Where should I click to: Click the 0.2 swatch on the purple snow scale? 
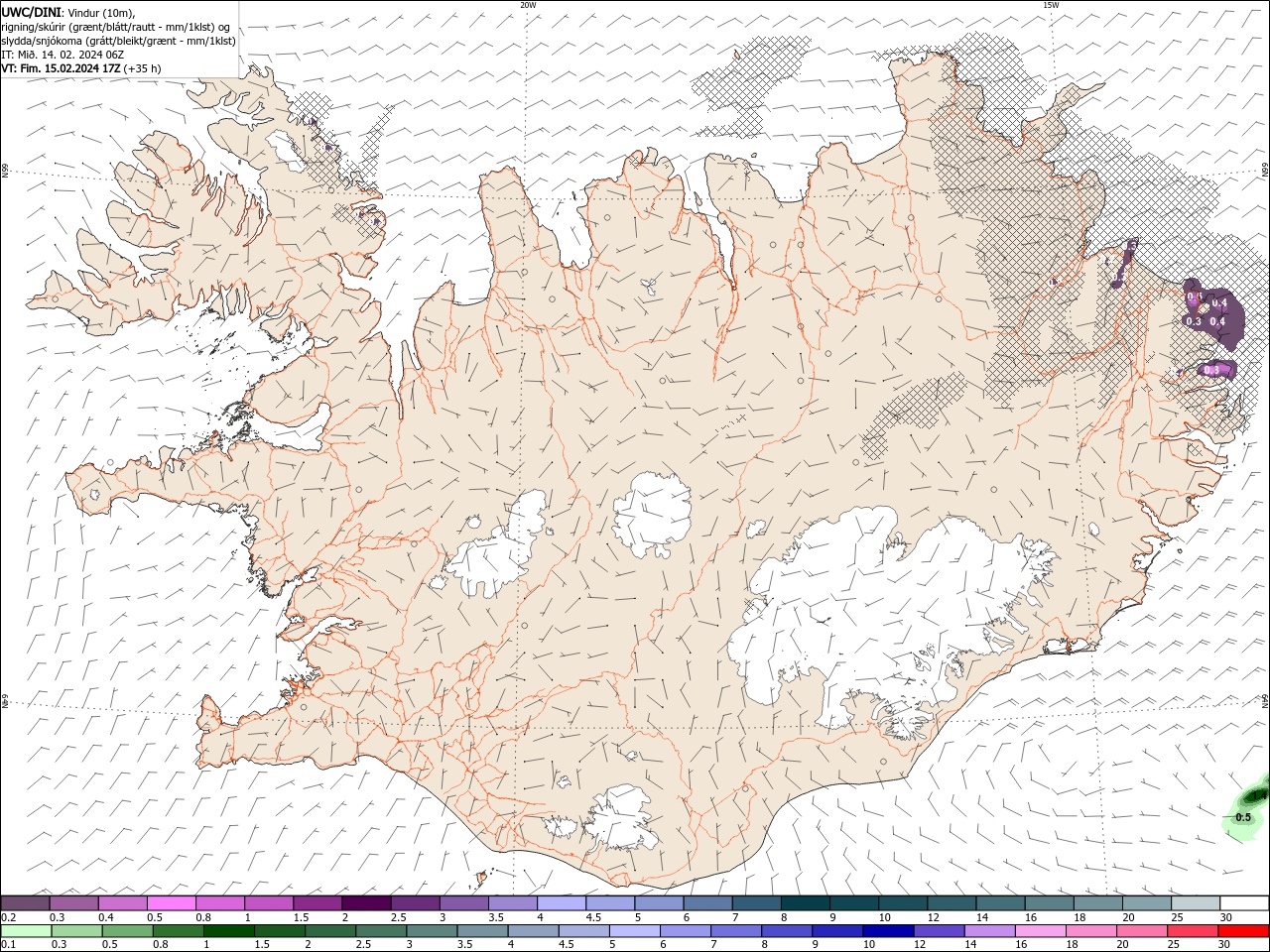25,903
